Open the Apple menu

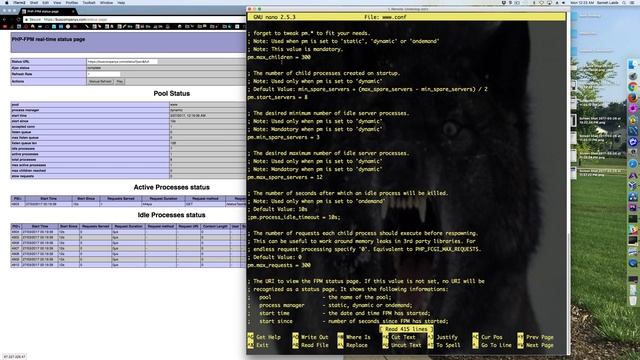[x=7, y=2]
